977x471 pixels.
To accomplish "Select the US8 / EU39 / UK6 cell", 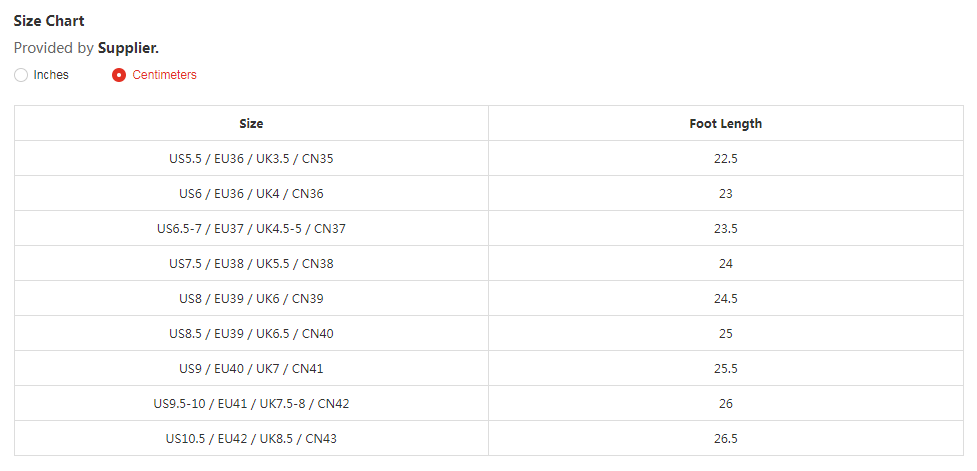I will coord(251,299).
